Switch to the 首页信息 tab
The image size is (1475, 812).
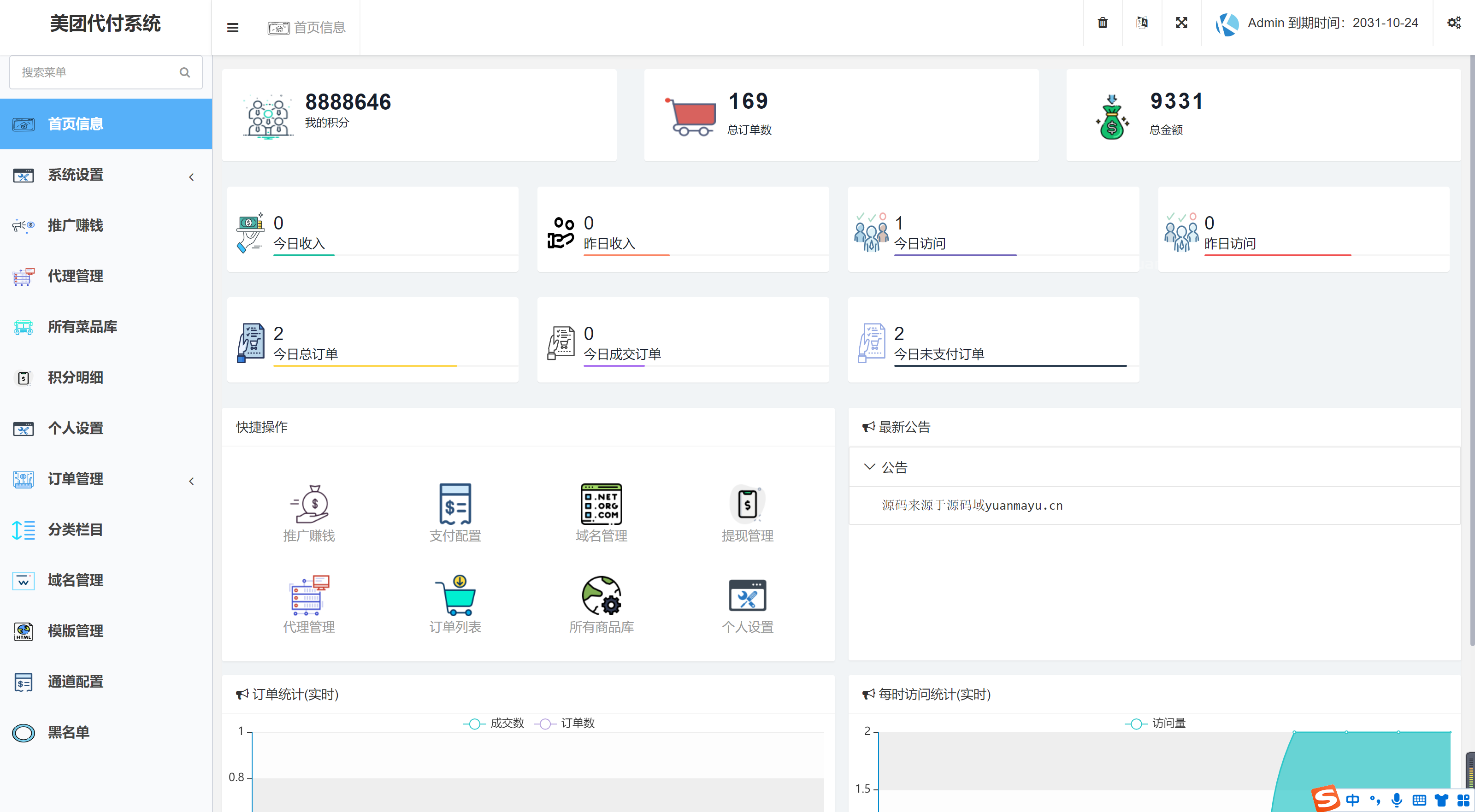(x=307, y=28)
